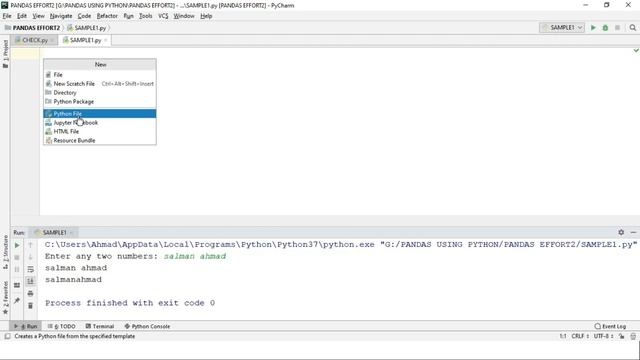Click the python.exe command line in console
Image resolution: width=640 pixels, height=360 pixels.
coord(340,244)
